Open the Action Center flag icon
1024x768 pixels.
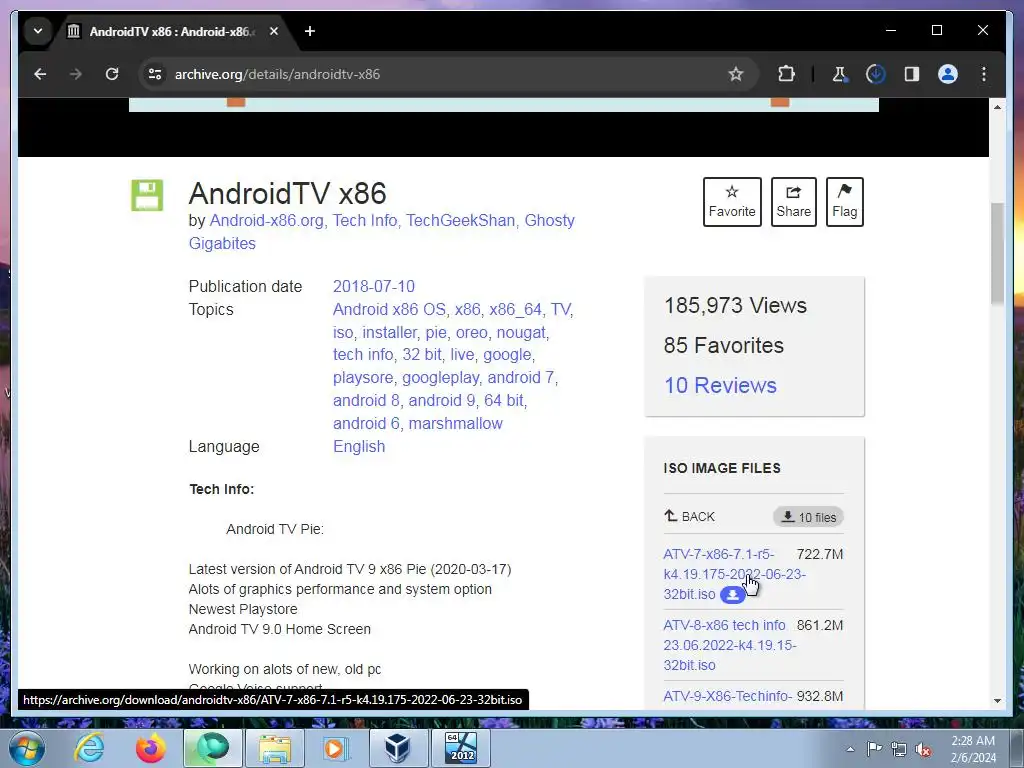pyautogui.click(x=874, y=749)
